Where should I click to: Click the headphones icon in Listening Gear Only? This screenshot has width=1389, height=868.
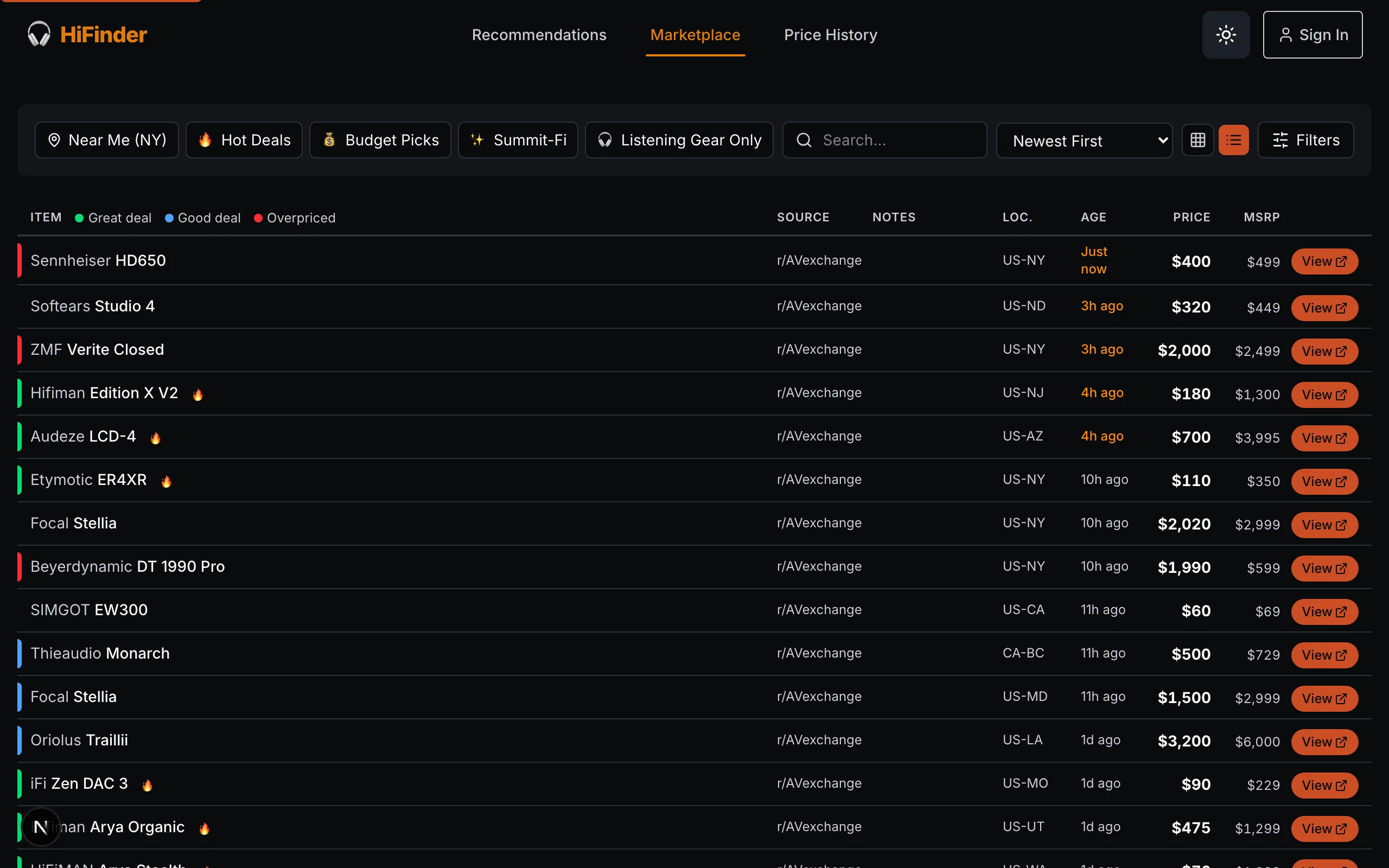click(x=604, y=140)
